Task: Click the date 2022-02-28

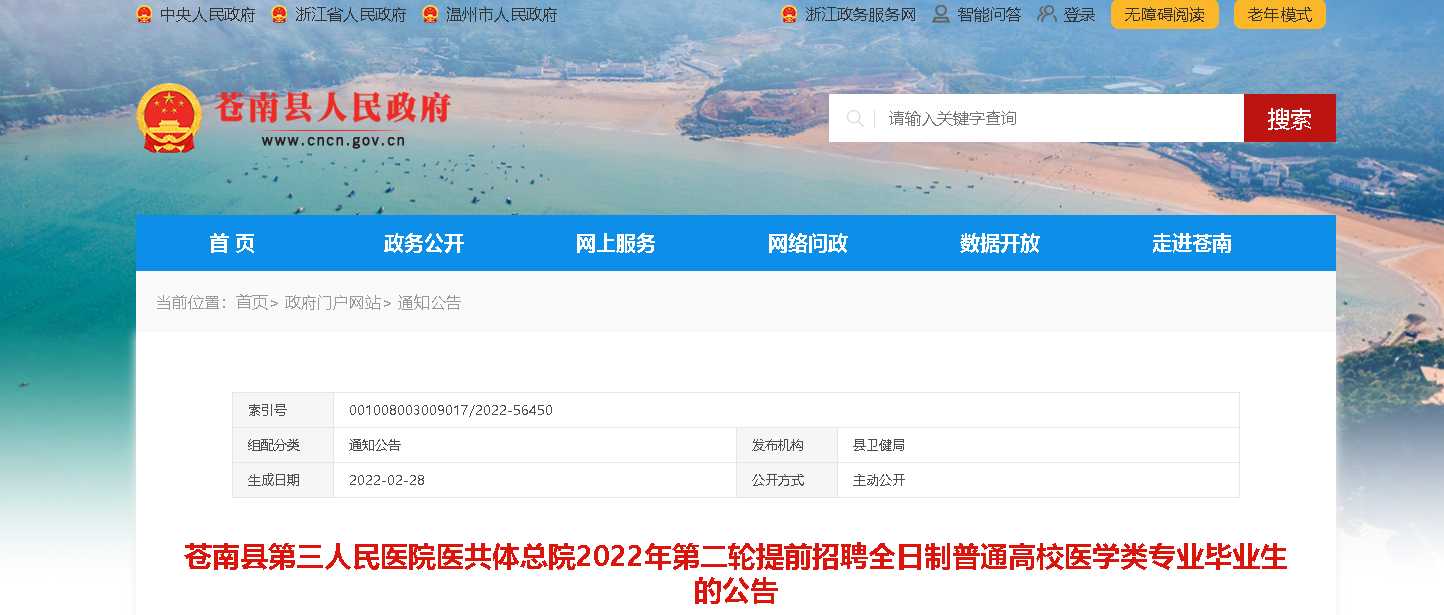Action: (387, 480)
